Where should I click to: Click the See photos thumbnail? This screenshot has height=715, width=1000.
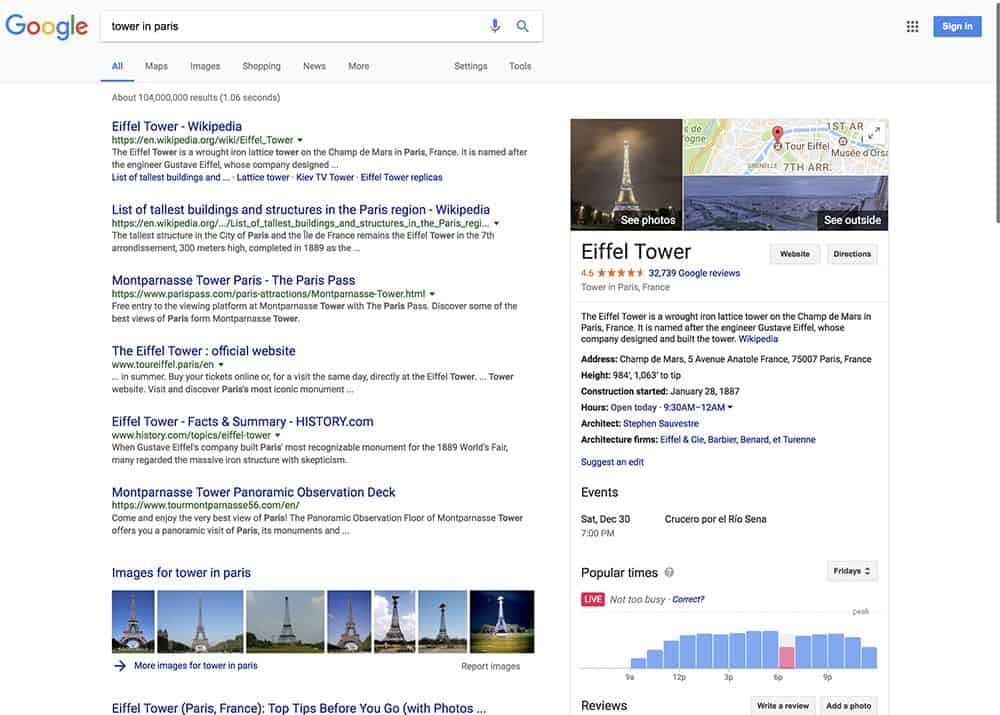pos(626,174)
